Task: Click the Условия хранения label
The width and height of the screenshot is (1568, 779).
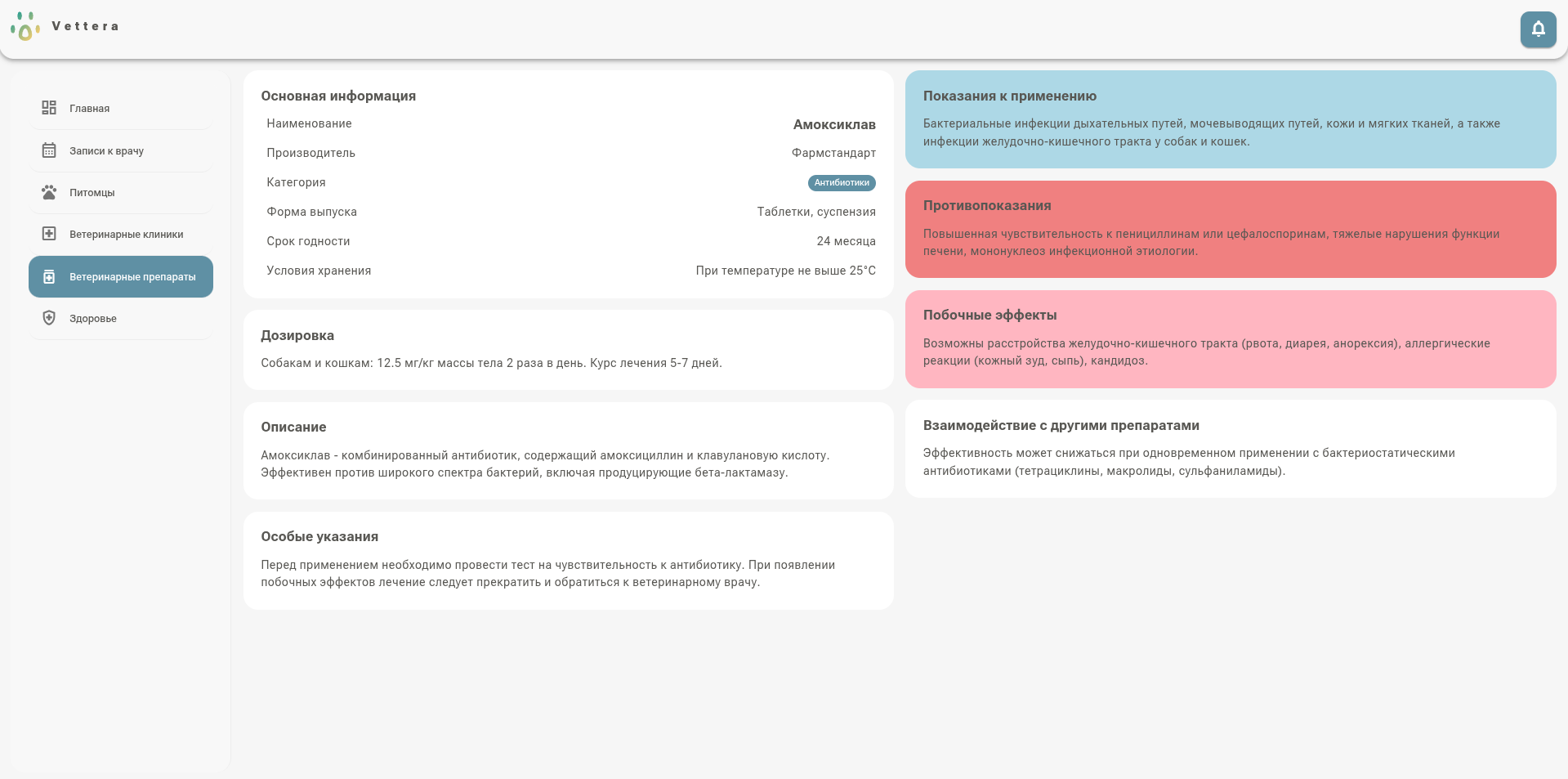Action: 319,271
